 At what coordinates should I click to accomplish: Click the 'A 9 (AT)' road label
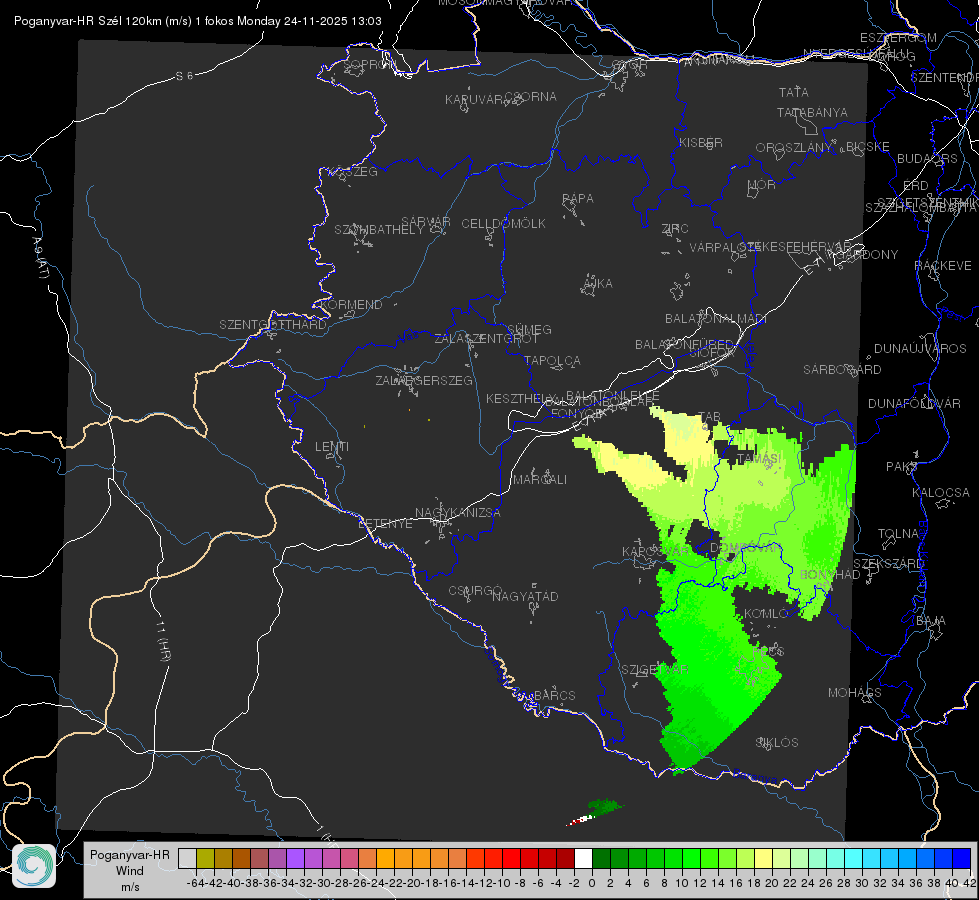click(41, 259)
